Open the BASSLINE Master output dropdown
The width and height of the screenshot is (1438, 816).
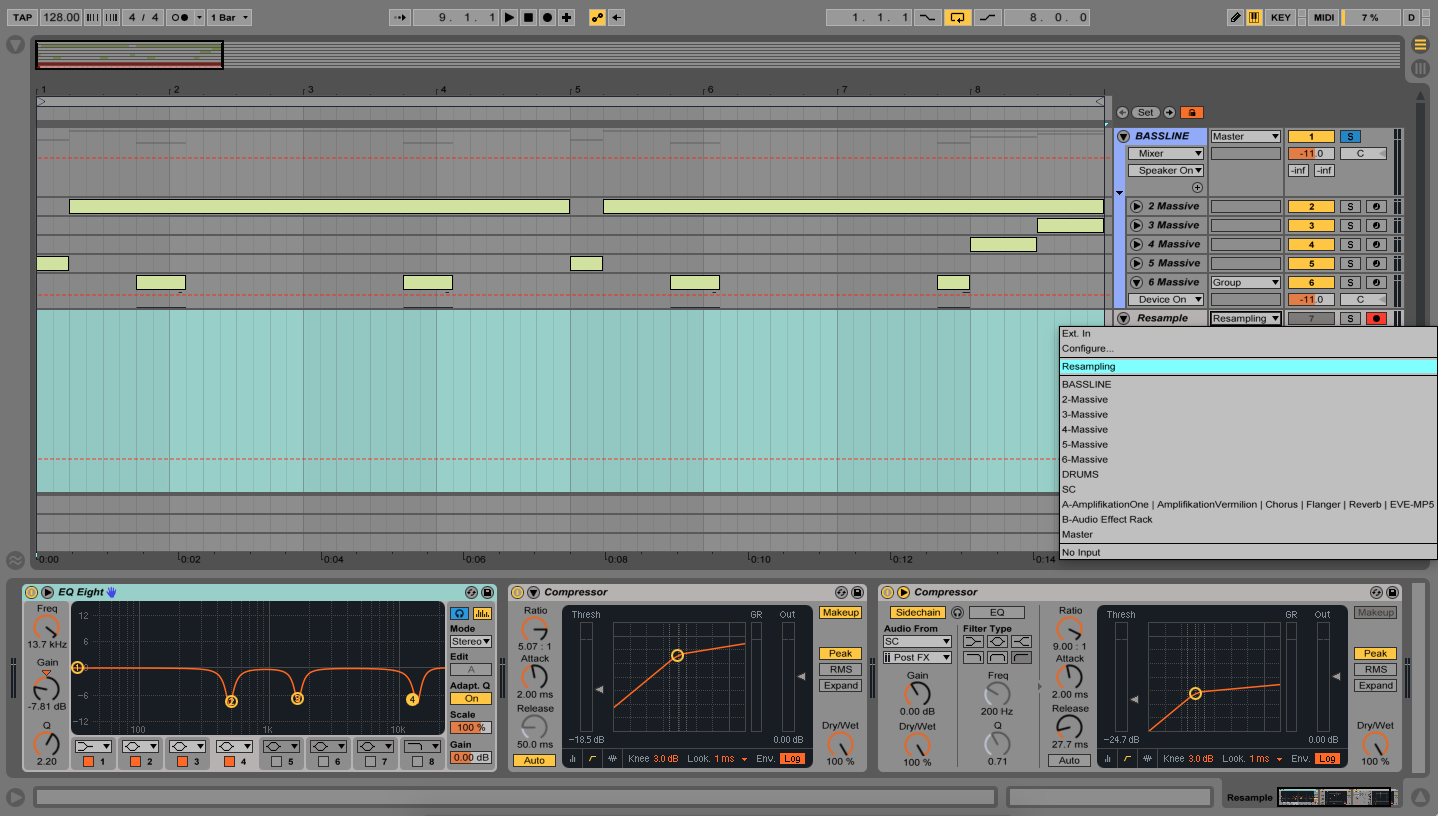coord(1245,136)
